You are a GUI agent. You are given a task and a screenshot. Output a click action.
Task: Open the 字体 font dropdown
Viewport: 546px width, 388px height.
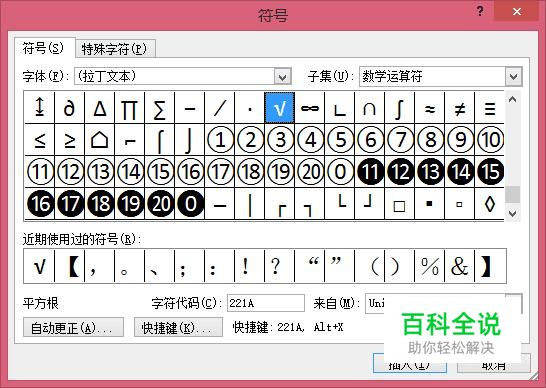282,76
